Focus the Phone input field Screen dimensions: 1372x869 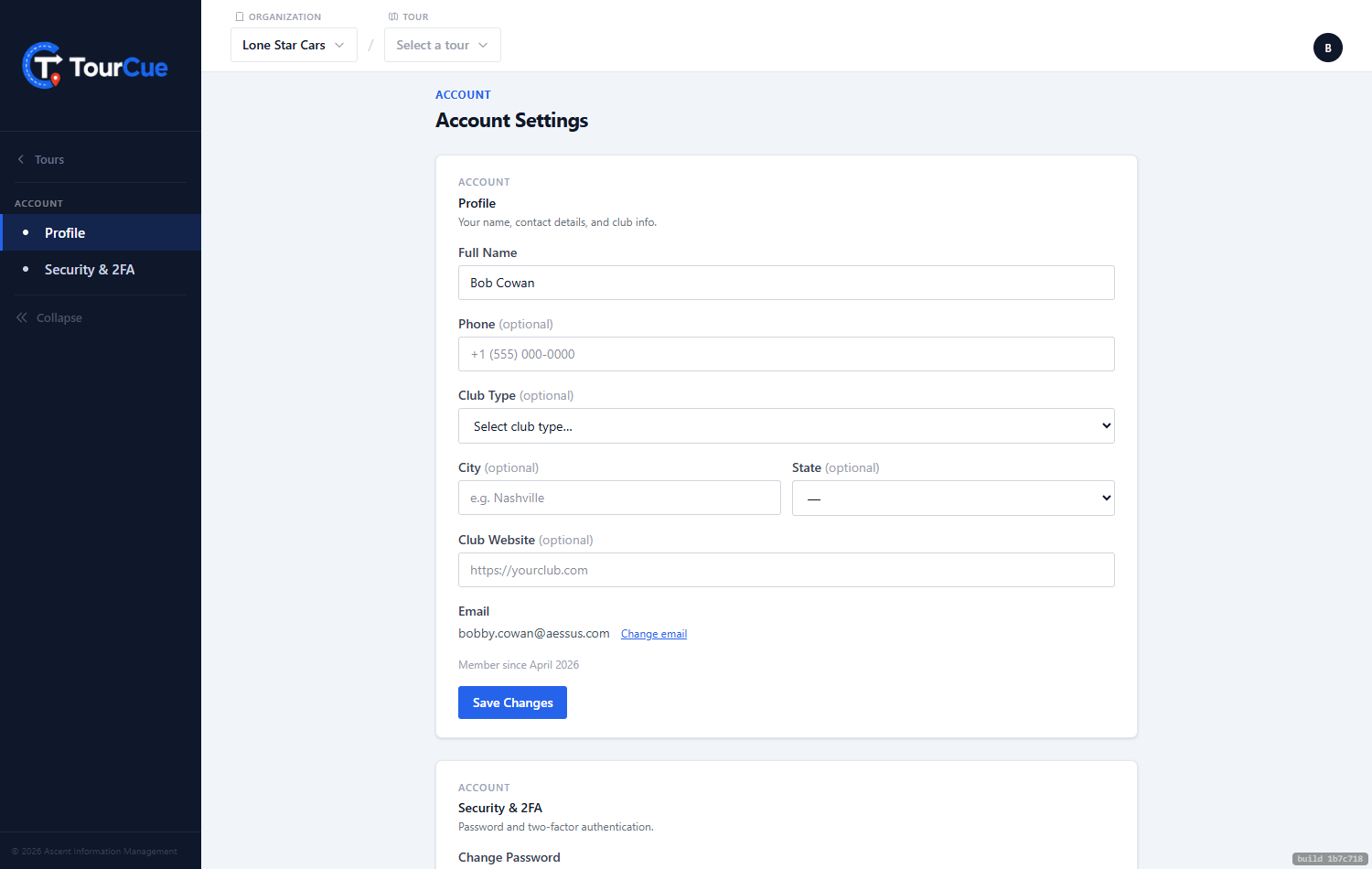(x=786, y=354)
